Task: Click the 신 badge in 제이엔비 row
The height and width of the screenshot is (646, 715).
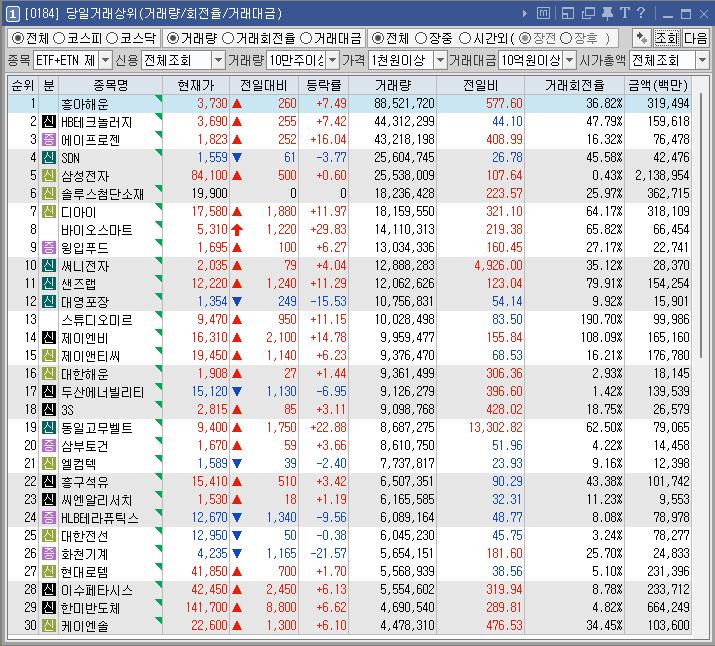Action: tap(49, 338)
